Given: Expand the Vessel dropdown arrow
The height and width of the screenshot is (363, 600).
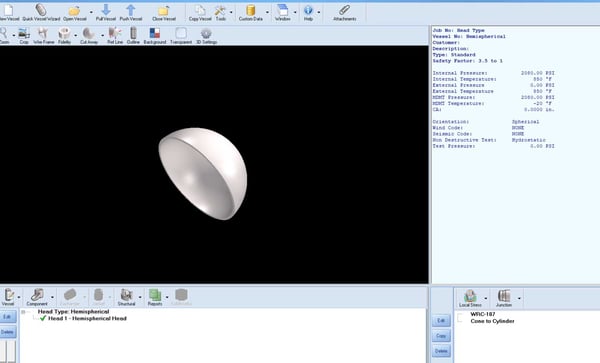Looking at the screenshot, I should pyautogui.click(x=19, y=297).
